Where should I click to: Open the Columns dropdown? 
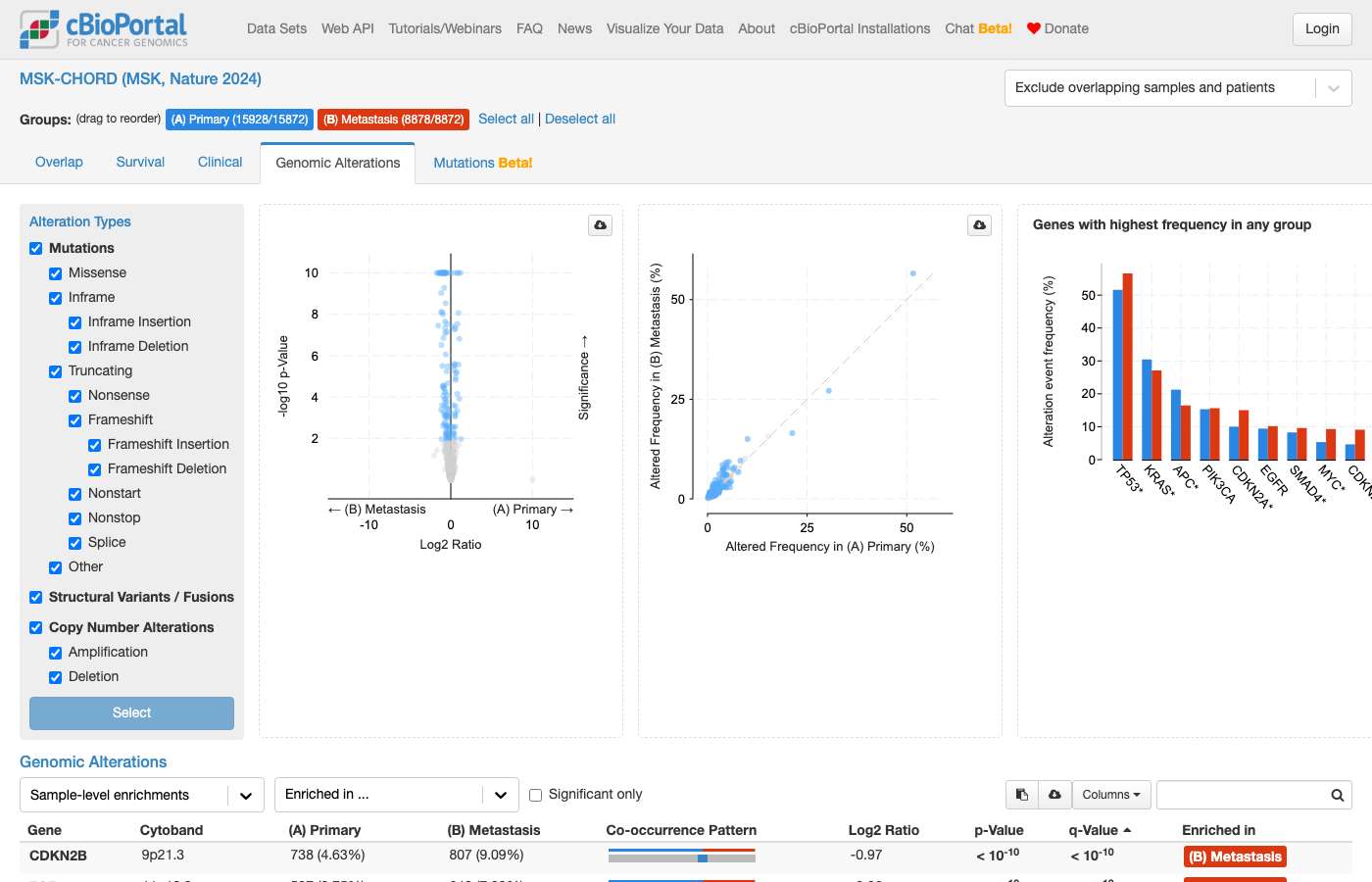1111,795
